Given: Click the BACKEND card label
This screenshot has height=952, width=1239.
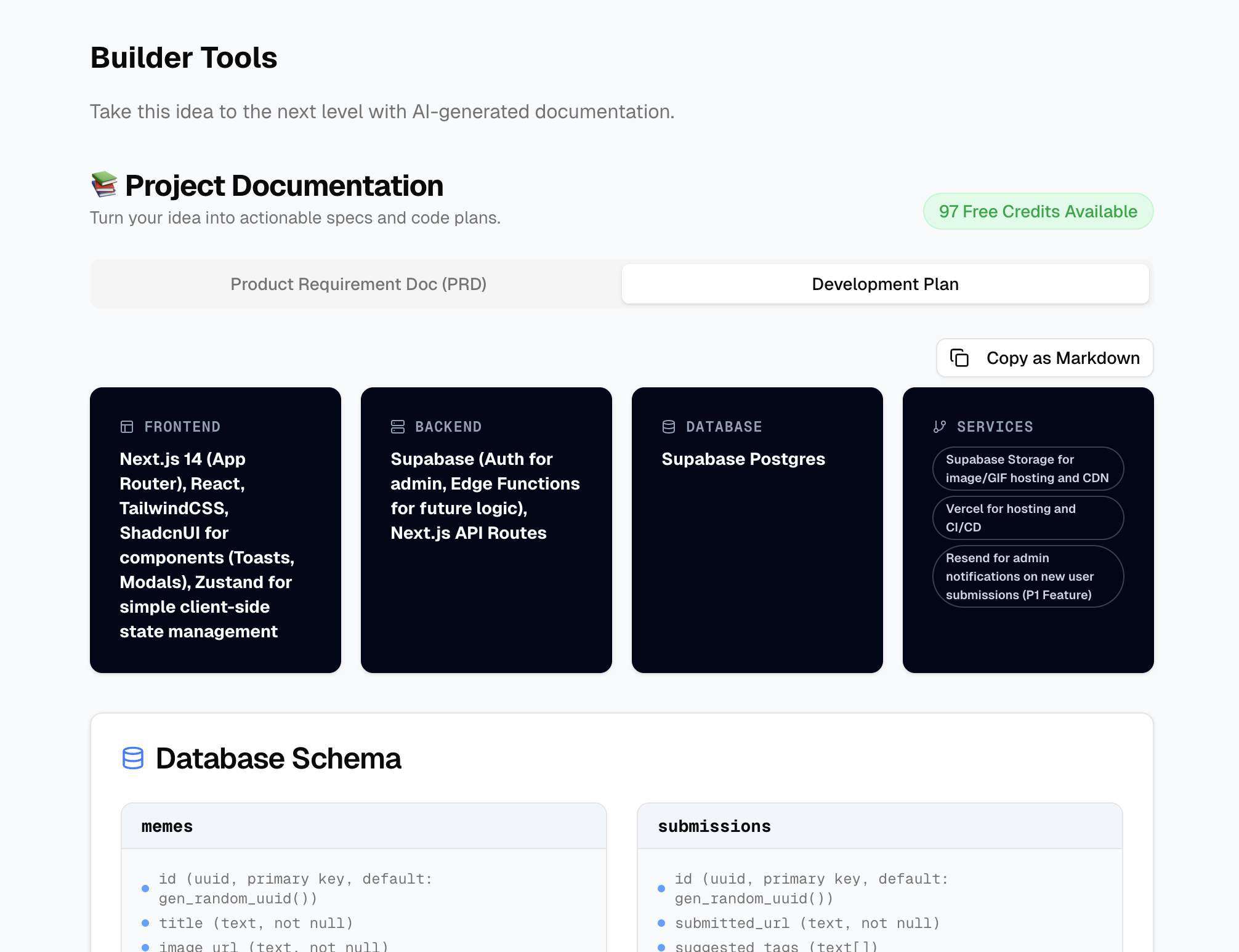Looking at the screenshot, I should (x=448, y=427).
